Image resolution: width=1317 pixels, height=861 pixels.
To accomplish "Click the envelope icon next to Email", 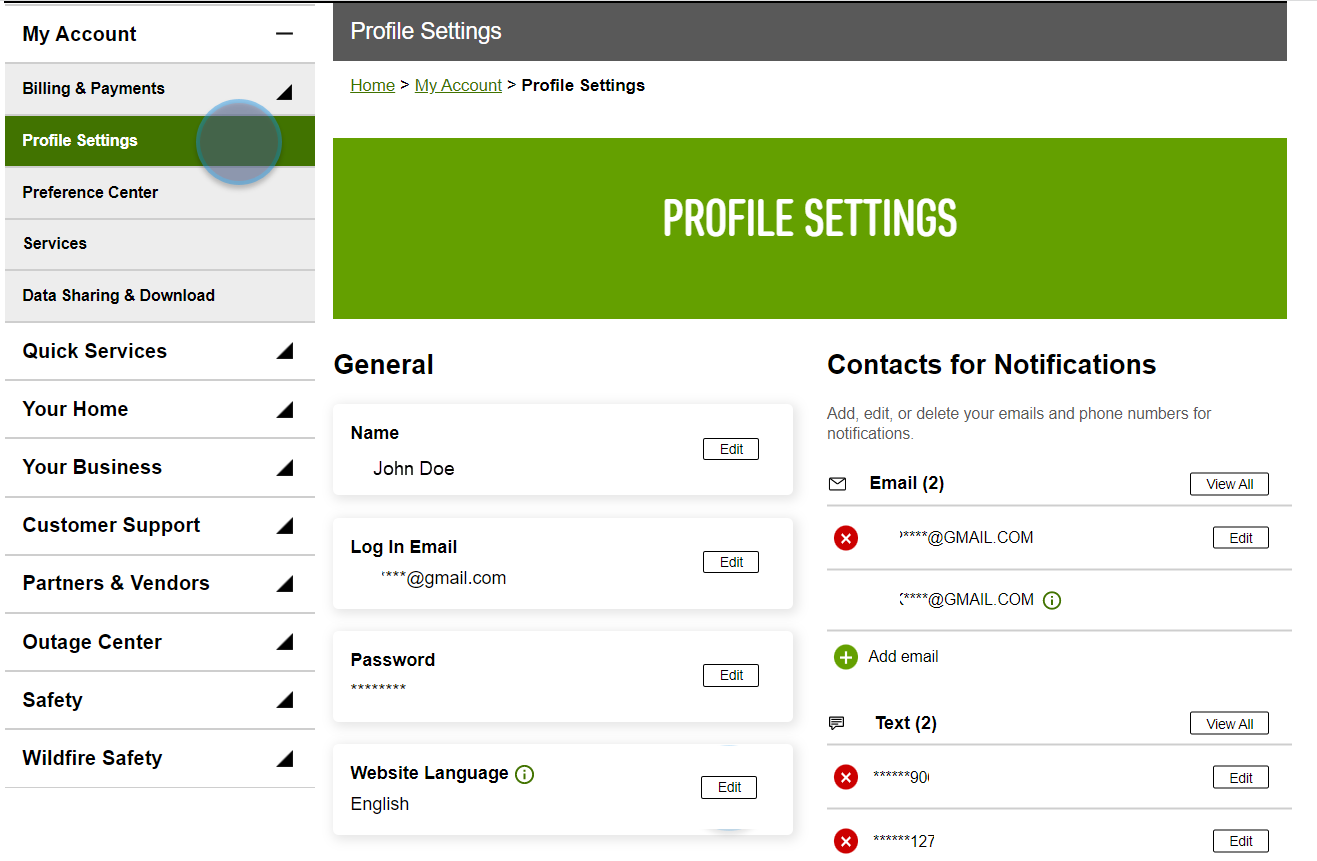I will 838,483.
